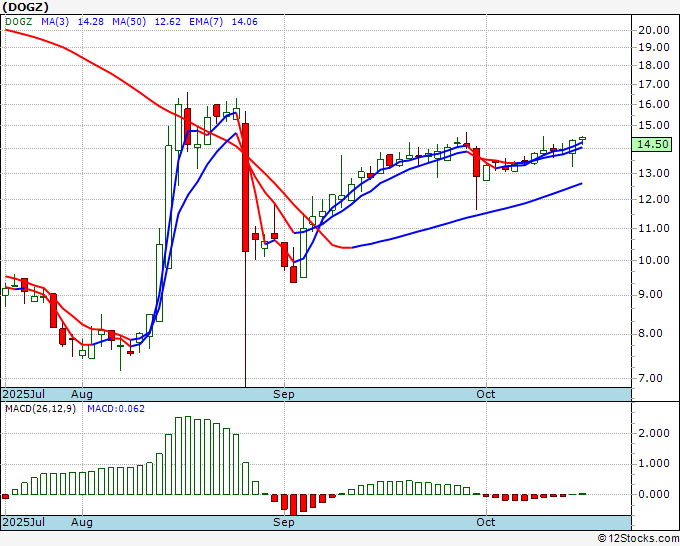This screenshot has height=546, width=680.
Task: Click the current price tag 14.50
Action: (651, 144)
